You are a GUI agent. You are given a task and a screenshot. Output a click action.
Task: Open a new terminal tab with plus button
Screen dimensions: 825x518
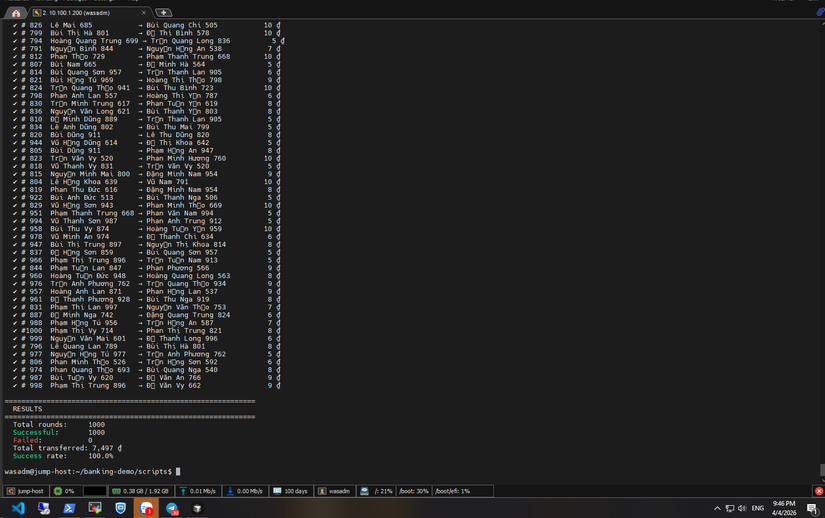pyautogui.click(x=164, y=13)
